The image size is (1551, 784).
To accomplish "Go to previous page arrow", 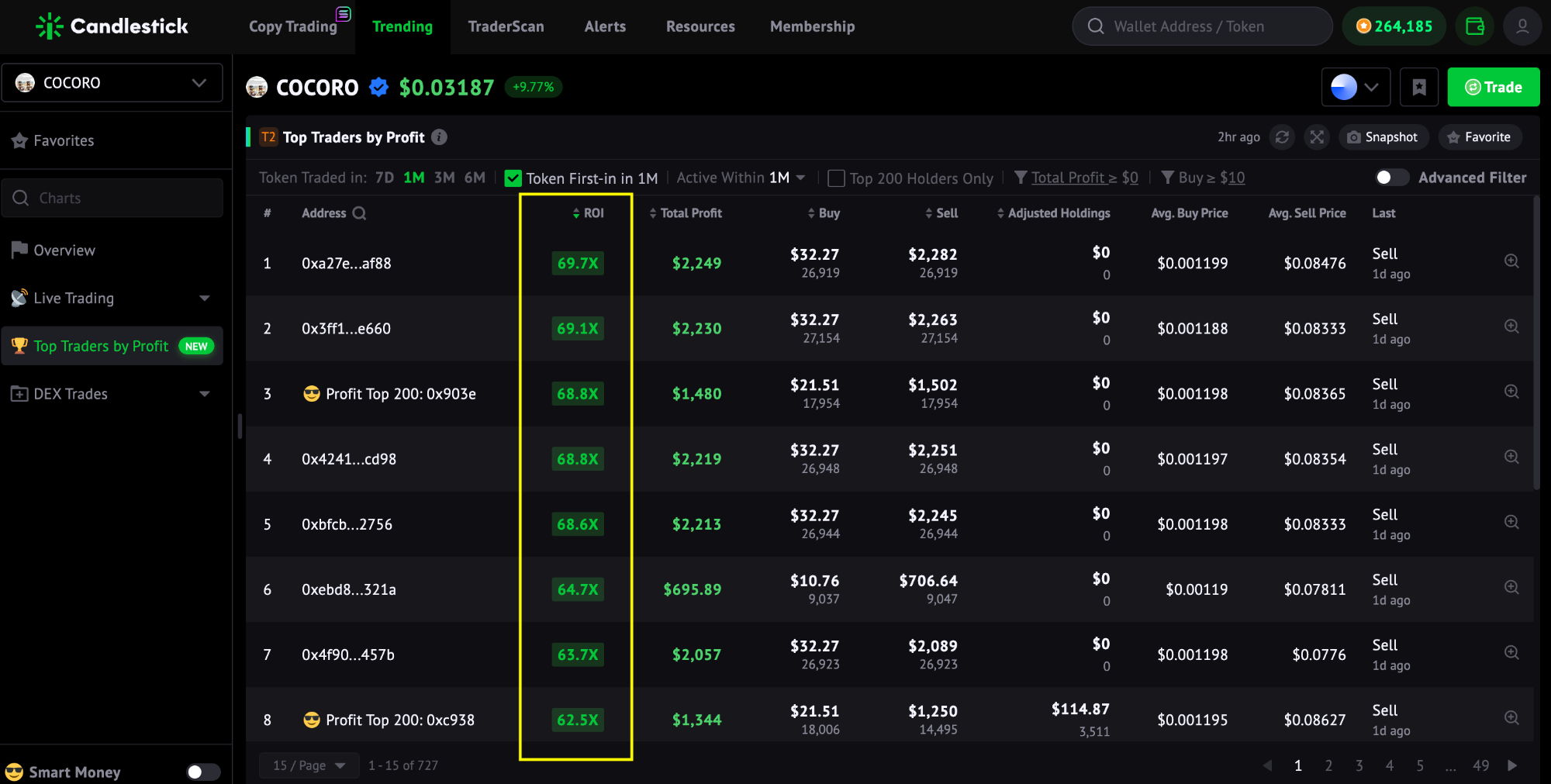I will [1268, 765].
